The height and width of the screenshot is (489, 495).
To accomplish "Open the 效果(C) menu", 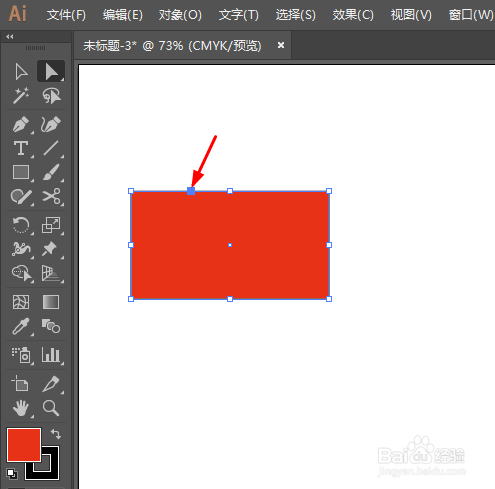I will pyautogui.click(x=353, y=15).
